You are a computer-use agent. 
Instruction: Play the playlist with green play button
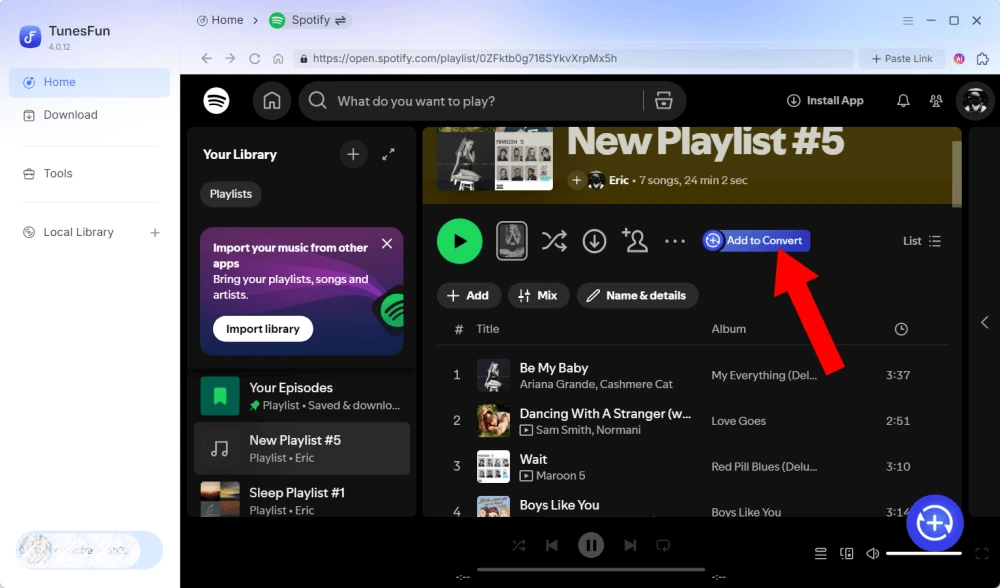point(460,241)
